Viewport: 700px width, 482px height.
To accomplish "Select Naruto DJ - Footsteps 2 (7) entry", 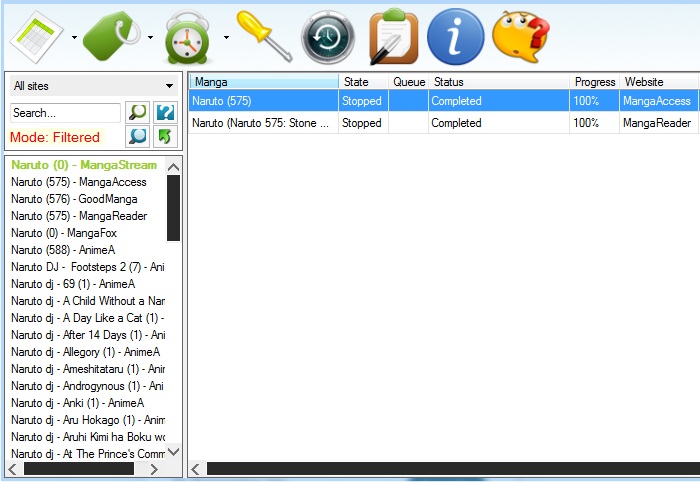I will coord(88,267).
